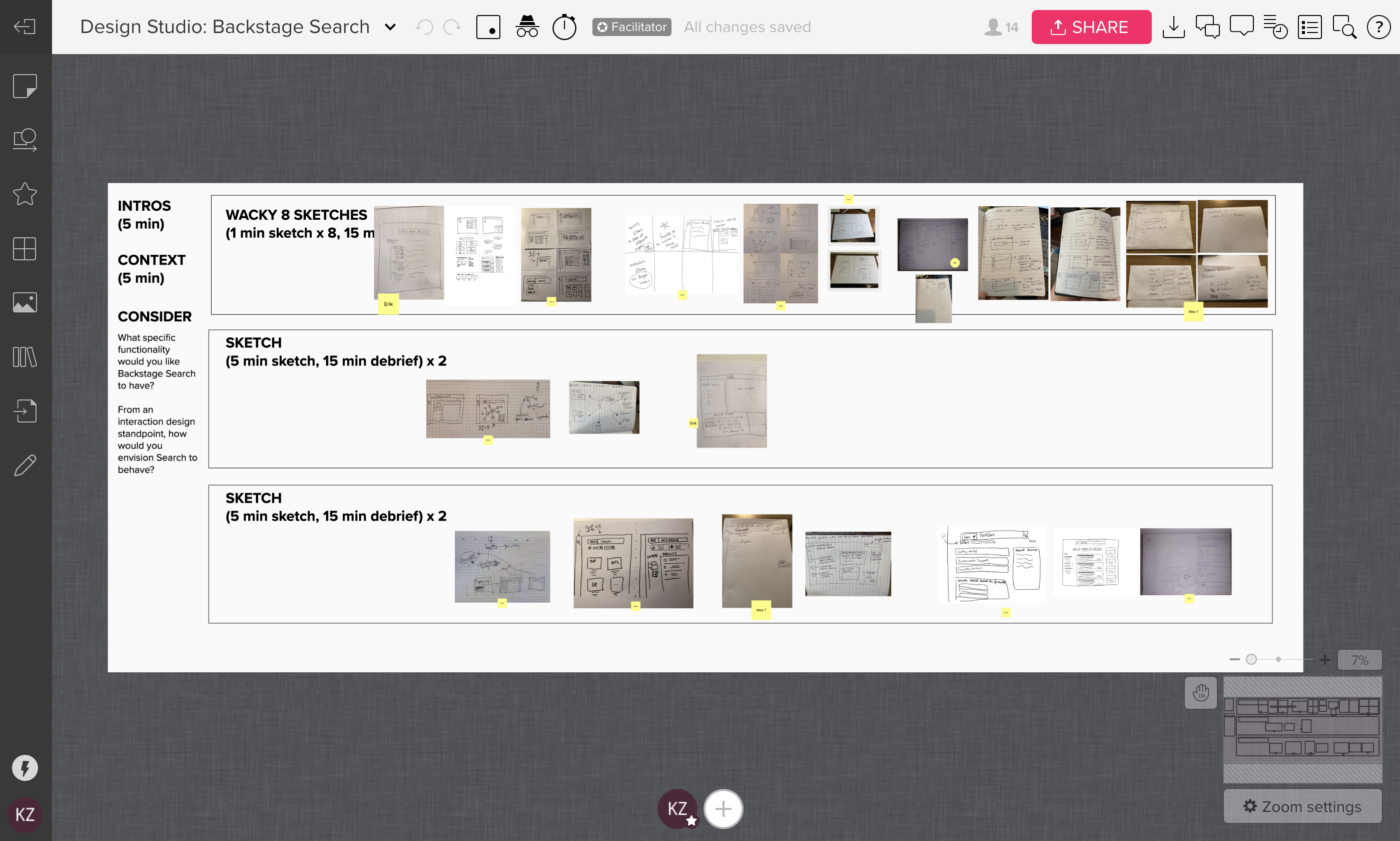This screenshot has height=841, width=1400.
Task: Open the activity history panel
Action: 1275,27
